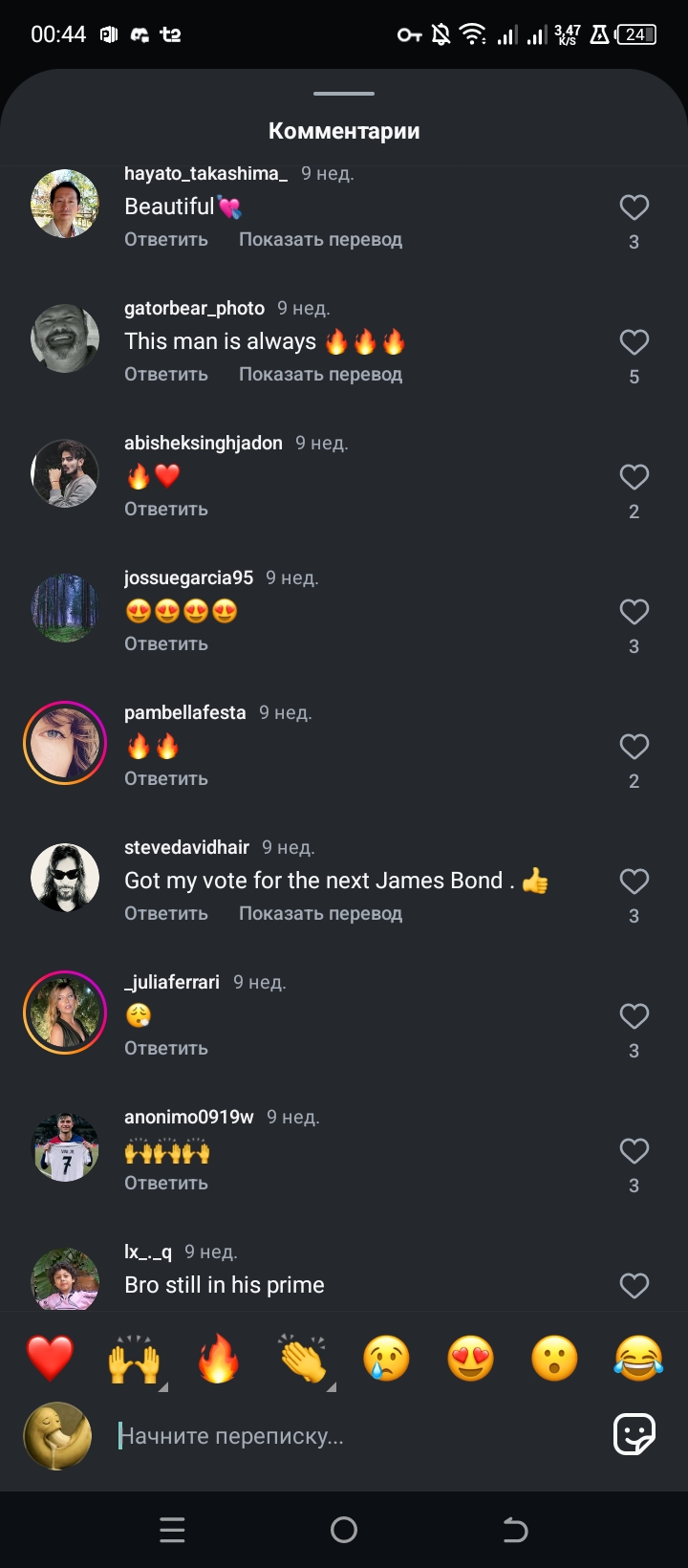Viewport: 688px width, 1568px height.
Task: Show translation for gatorbear_photo's comment
Action: tap(320, 375)
